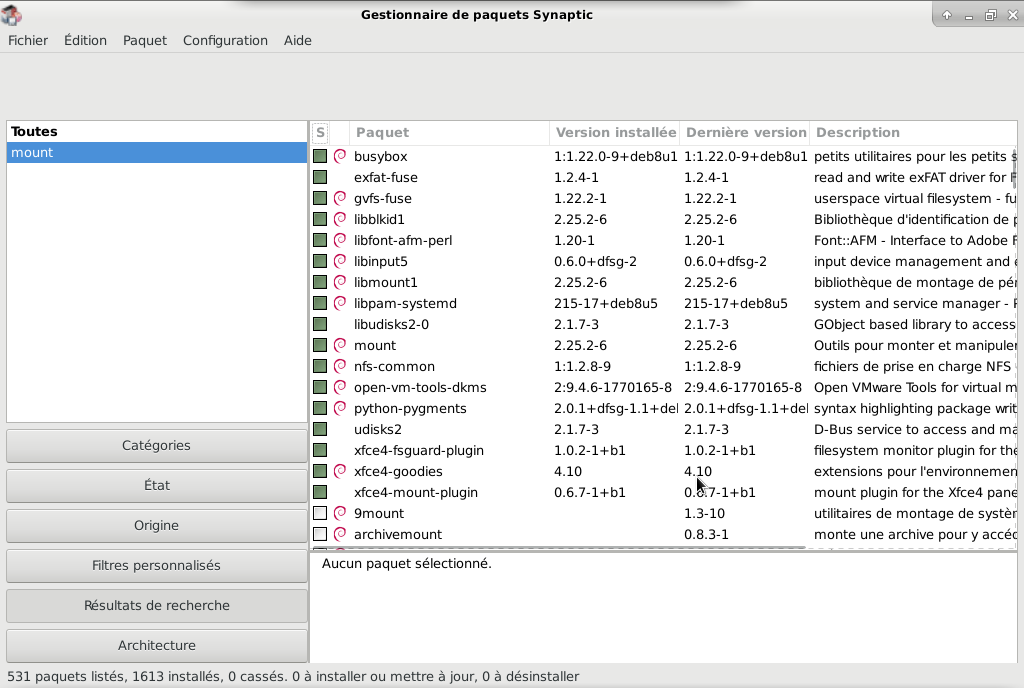The image size is (1024, 688).
Task: Select the xfce4-mount-plugin package name
Action: point(415,492)
